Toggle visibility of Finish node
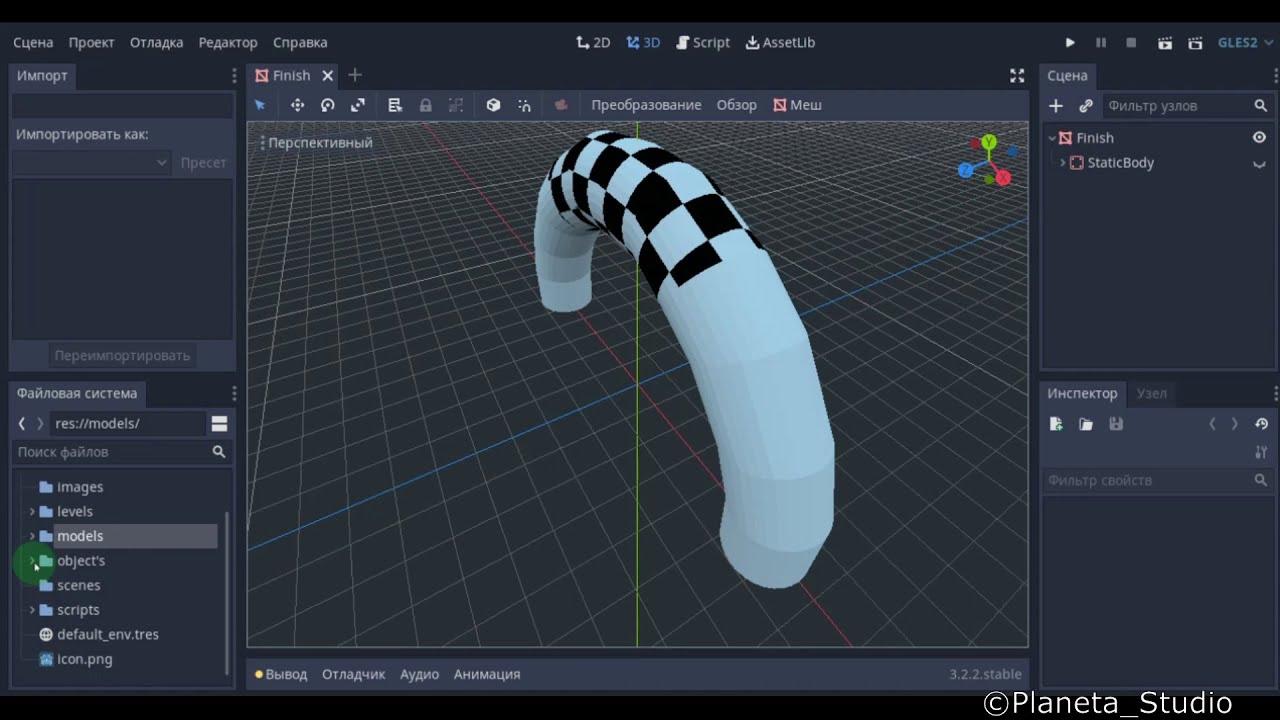This screenshot has width=1280, height=720. click(x=1259, y=138)
